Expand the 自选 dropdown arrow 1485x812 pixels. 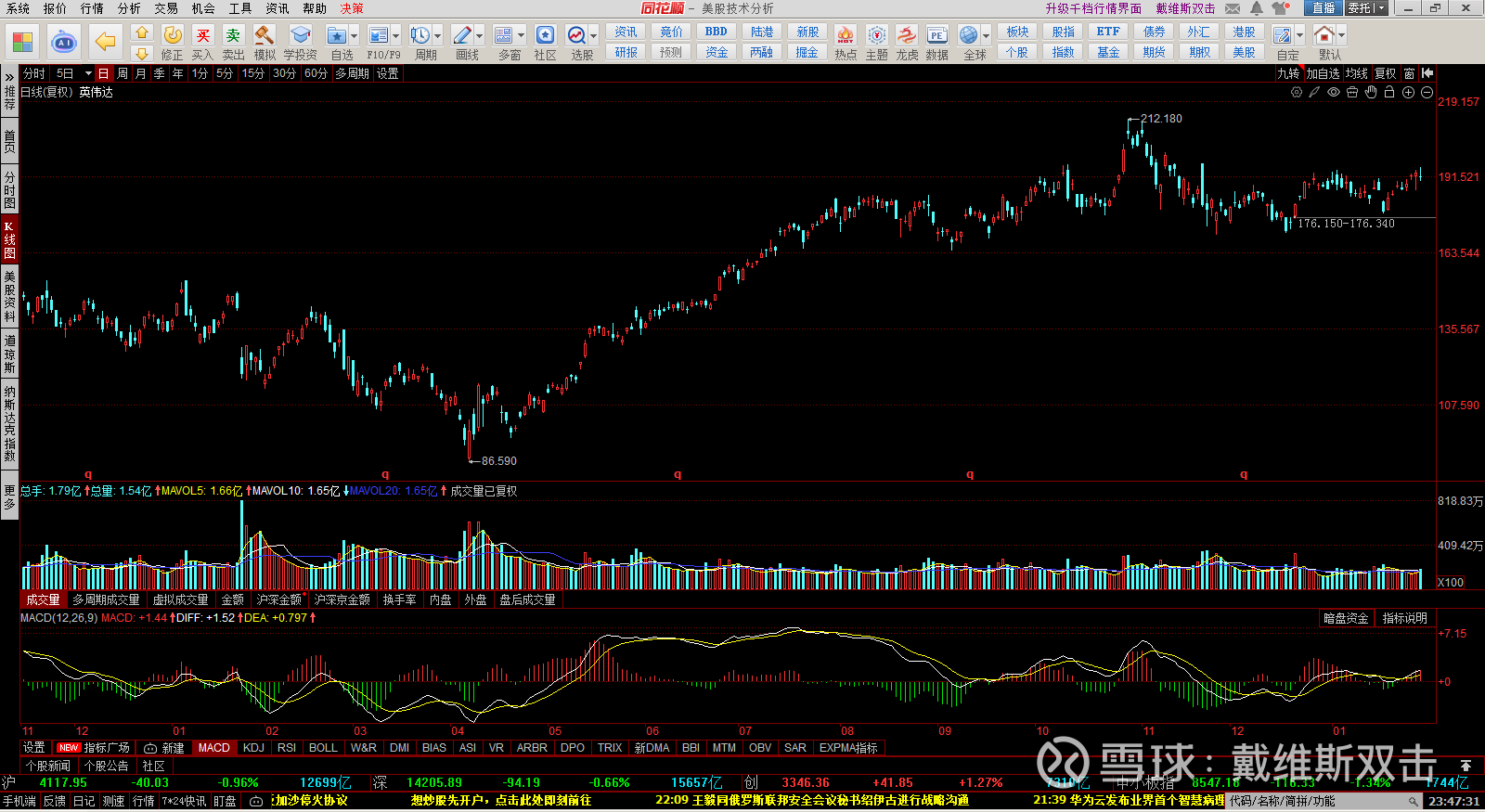coord(355,36)
